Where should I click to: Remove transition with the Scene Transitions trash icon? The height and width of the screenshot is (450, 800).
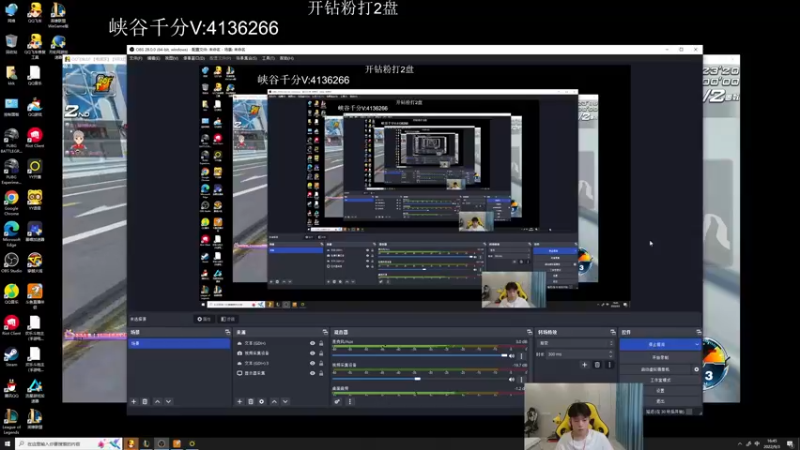[597, 365]
